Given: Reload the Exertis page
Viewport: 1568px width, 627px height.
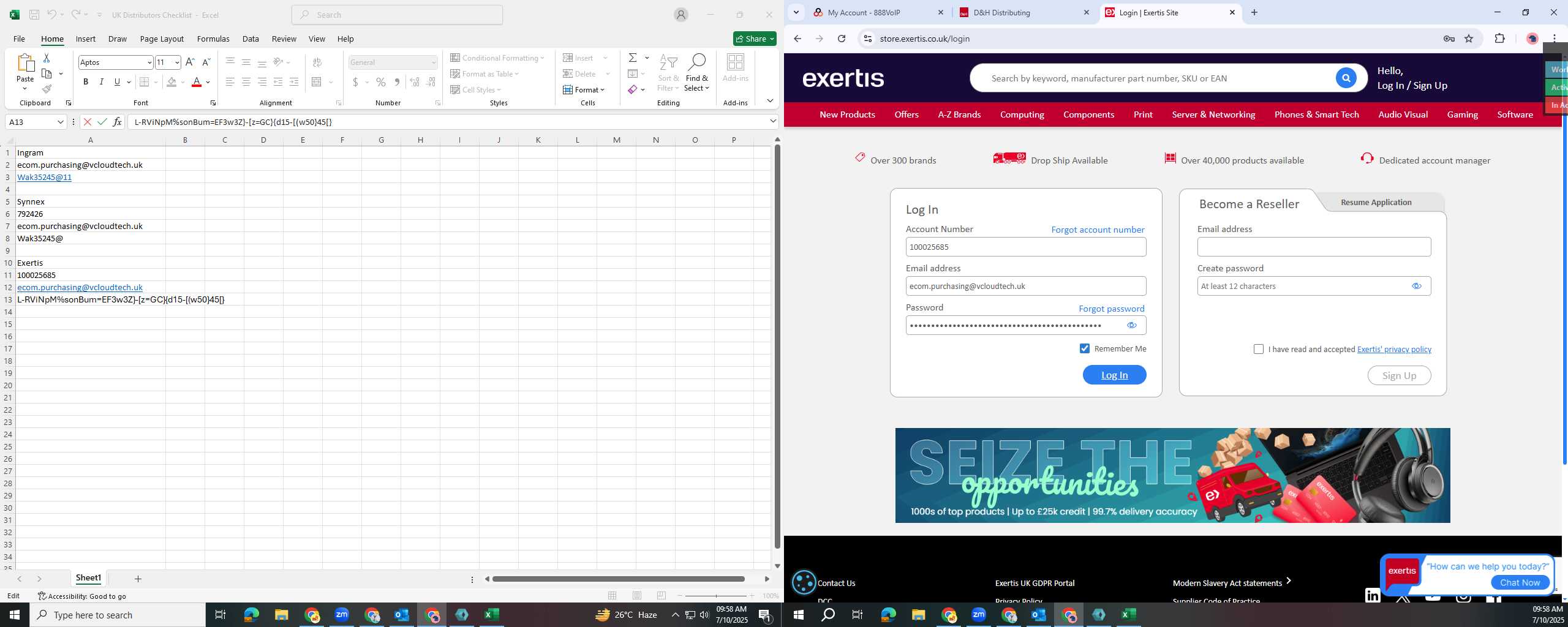Looking at the screenshot, I should [842, 39].
